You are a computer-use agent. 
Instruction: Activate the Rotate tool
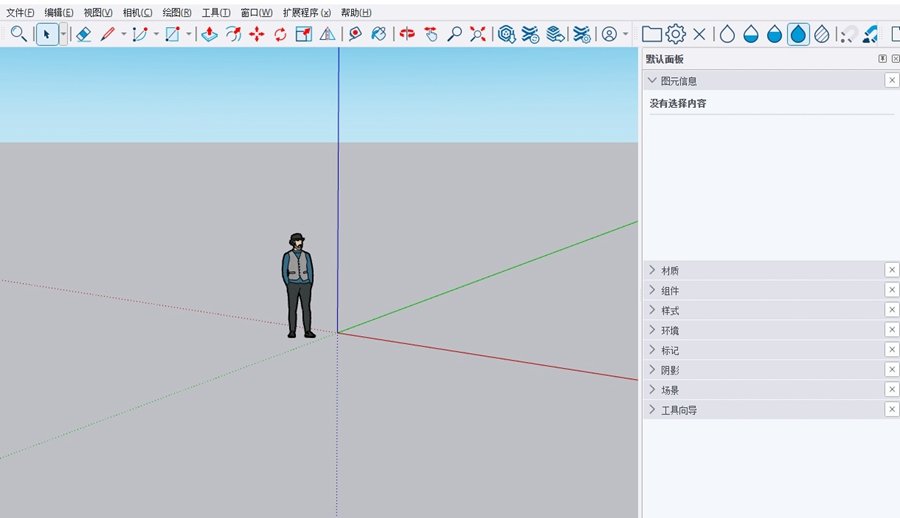(280, 34)
